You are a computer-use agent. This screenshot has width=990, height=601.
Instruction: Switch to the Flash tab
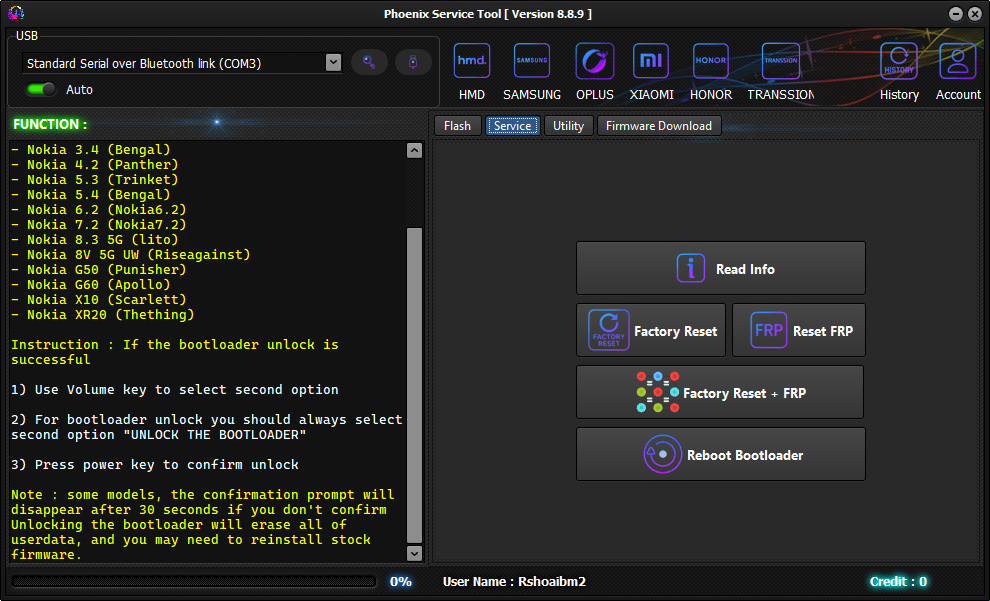(457, 126)
